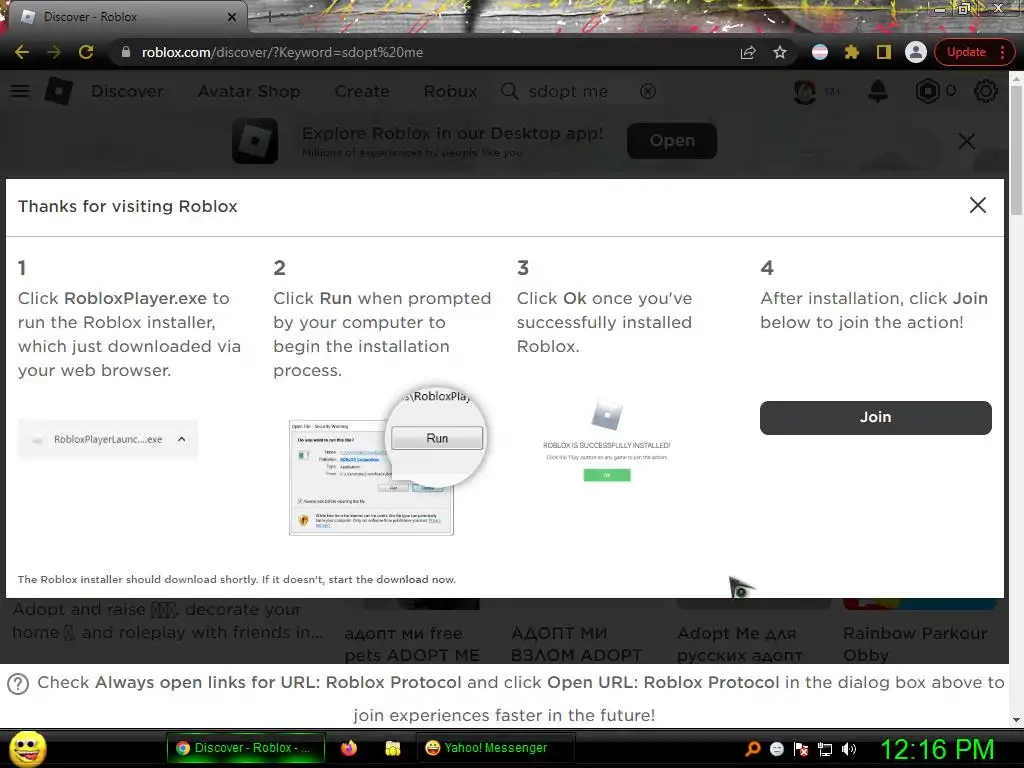Open the user avatar profile
1024x768 pixels.
805,91
